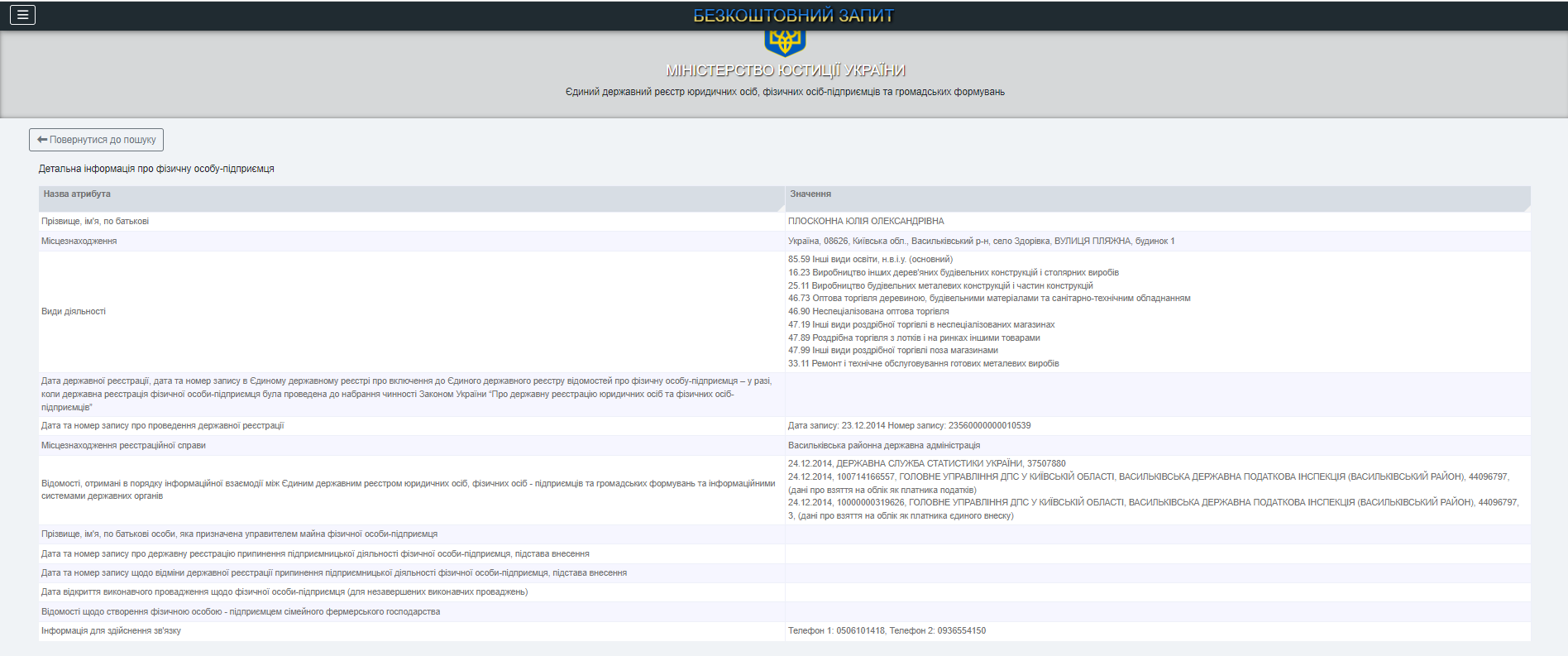Click the phone numbers value cell
The width and height of the screenshot is (1568, 656).
pyautogui.click(x=886, y=631)
